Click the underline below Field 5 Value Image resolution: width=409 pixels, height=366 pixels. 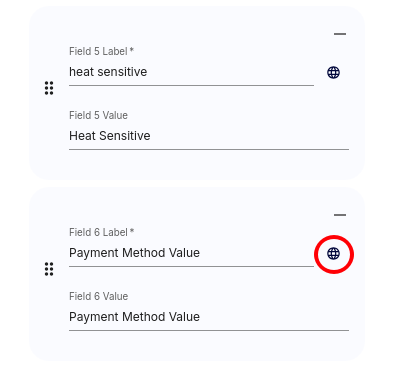(209, 150)
